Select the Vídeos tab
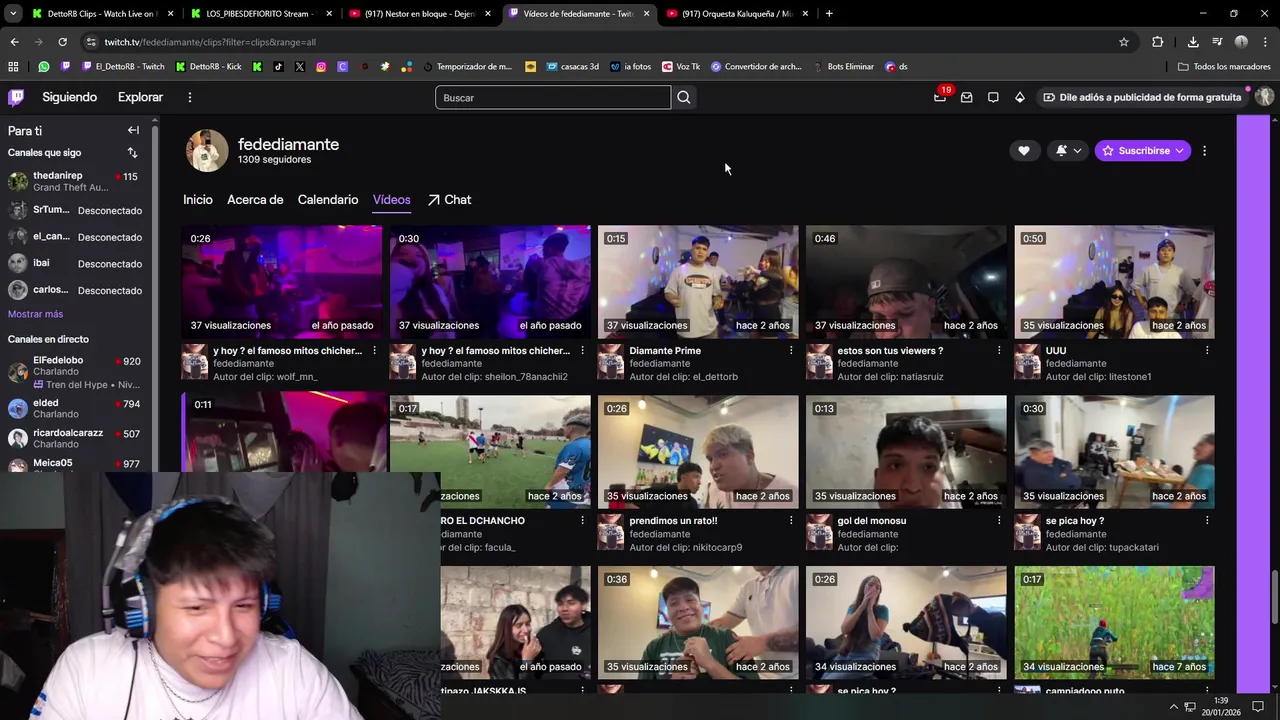Image resolution: width=1280 pixels, height=720 pixels. tap(391, 200)
